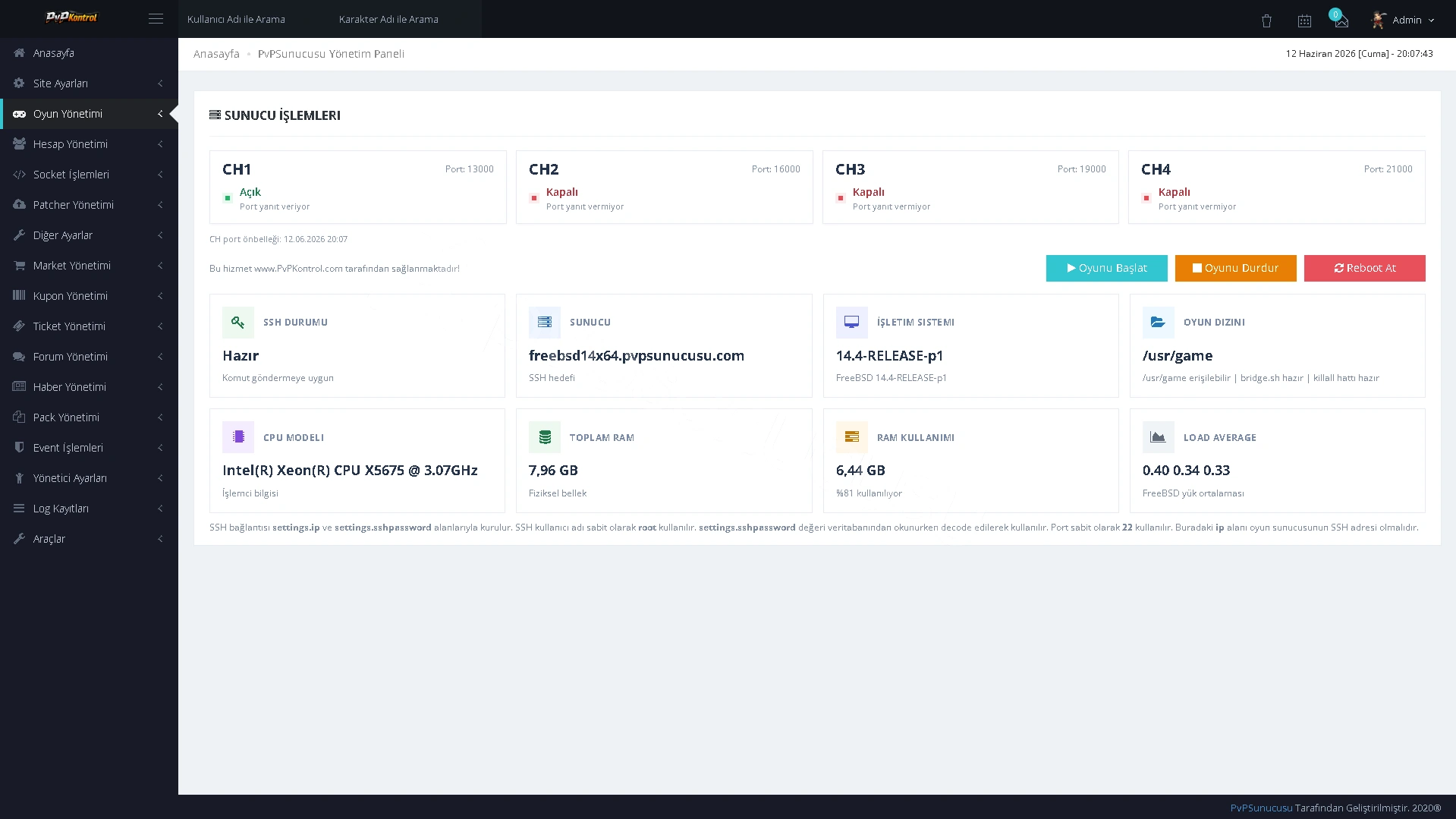Click the SSH Durumu key icon

(x=238, y=323)
